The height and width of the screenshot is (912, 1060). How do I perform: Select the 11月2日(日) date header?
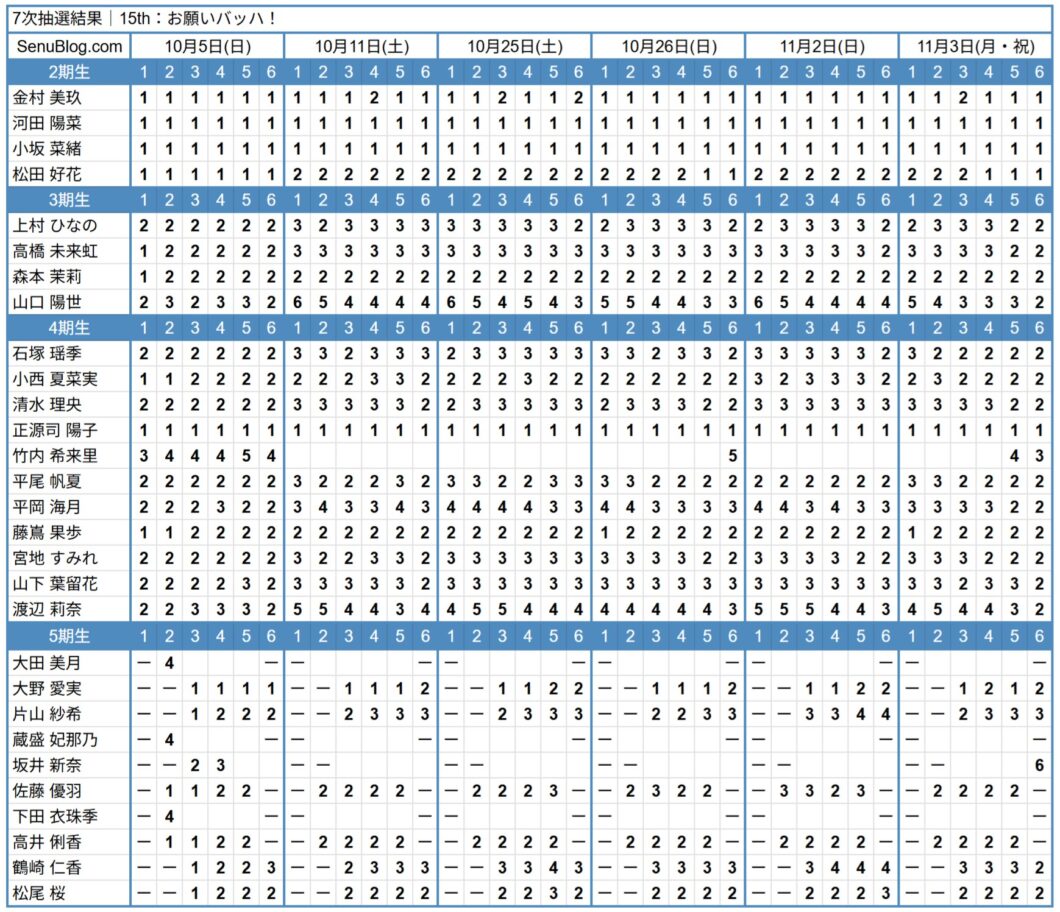[822, 47]
